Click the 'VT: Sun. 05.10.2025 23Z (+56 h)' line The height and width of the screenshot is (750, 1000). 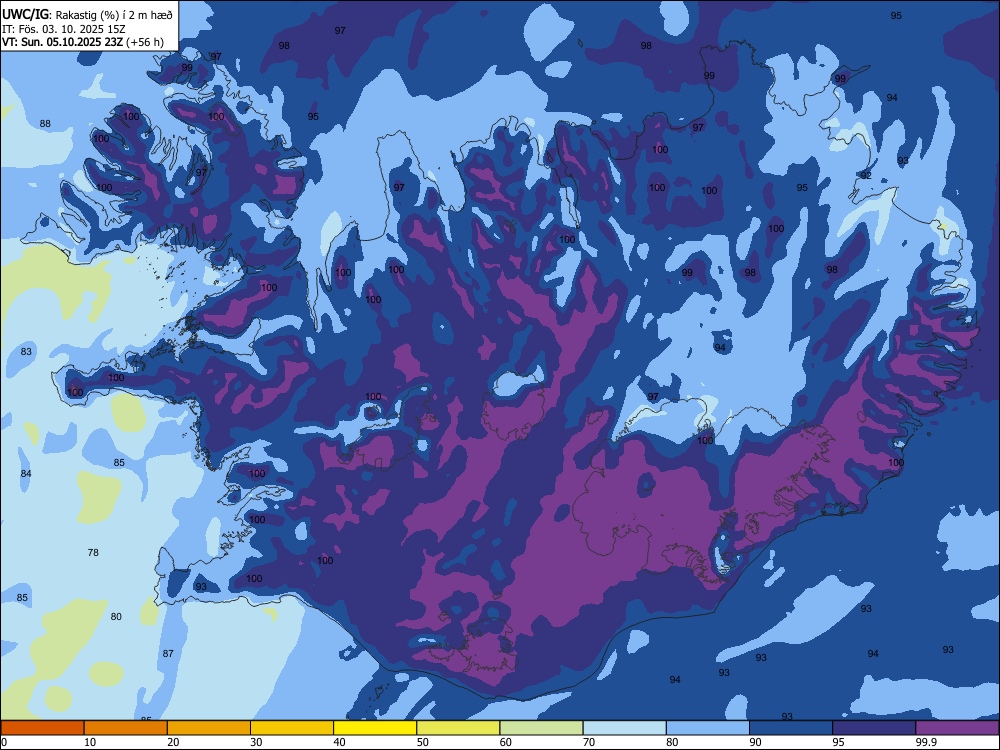pos(83,42)
